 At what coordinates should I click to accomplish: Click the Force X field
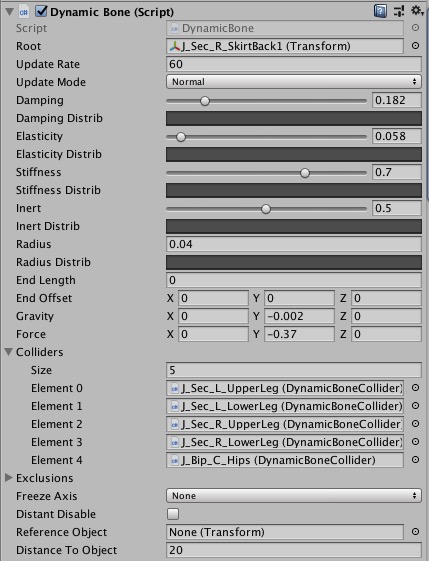click(x=213, y=334)
